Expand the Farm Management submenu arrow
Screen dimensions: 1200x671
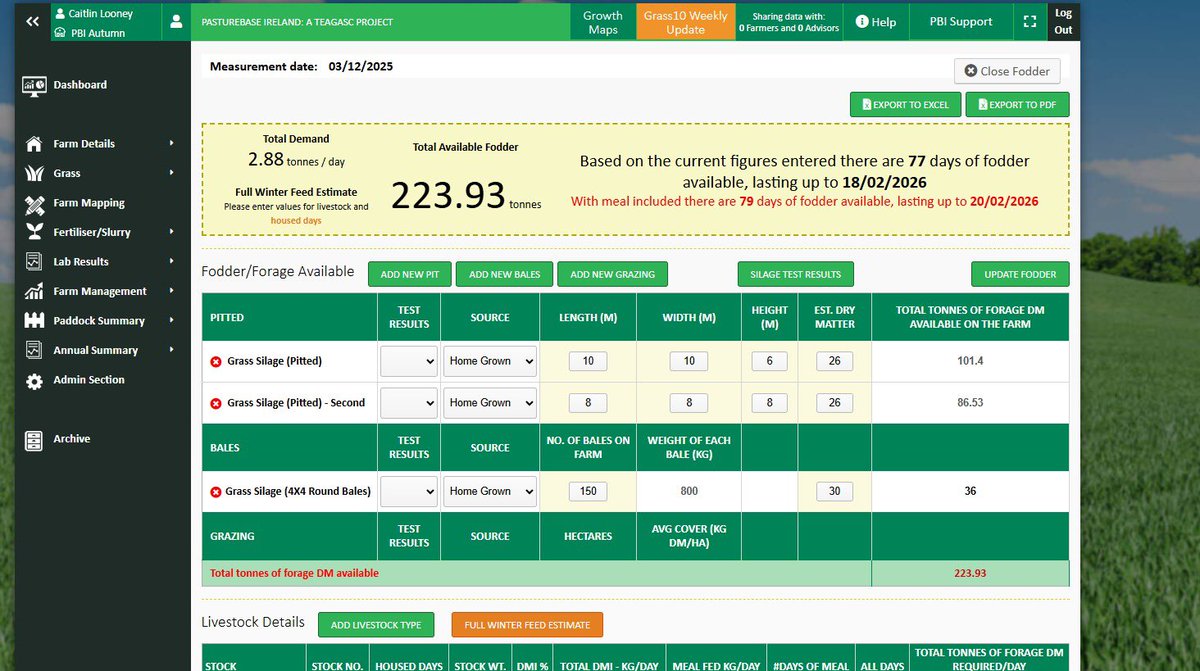pos(171,291)
